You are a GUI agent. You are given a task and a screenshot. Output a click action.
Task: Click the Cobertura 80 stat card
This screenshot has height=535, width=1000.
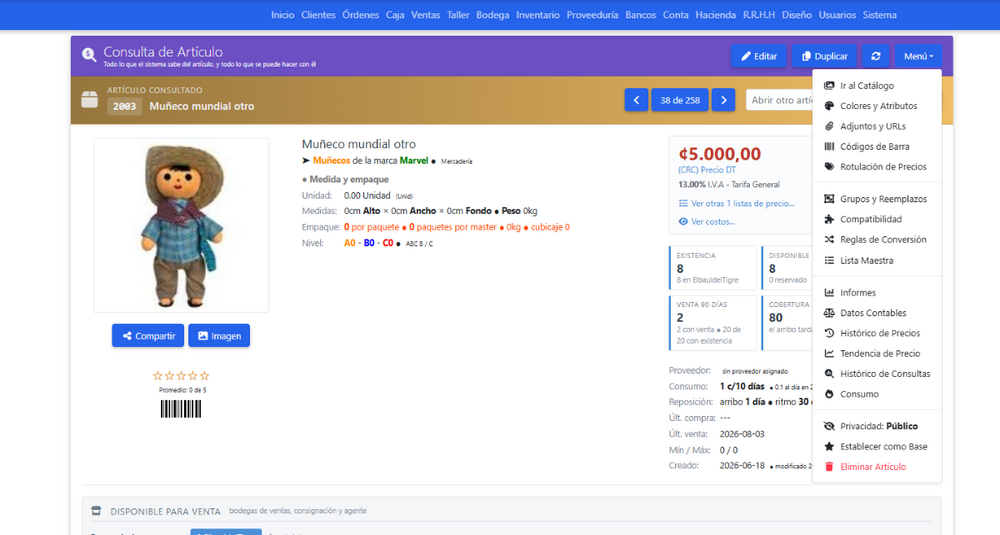[788, 323]
